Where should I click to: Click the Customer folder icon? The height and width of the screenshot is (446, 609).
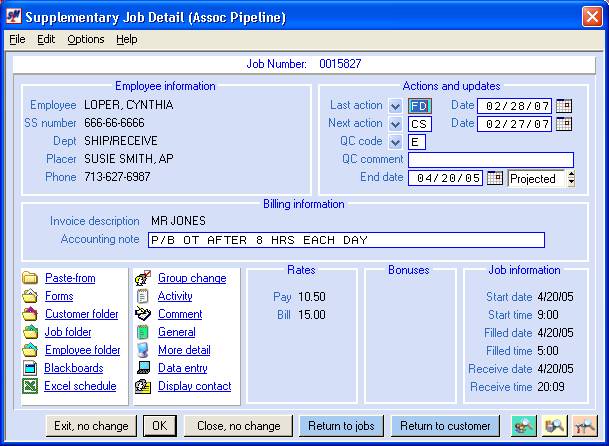point(30,314)
